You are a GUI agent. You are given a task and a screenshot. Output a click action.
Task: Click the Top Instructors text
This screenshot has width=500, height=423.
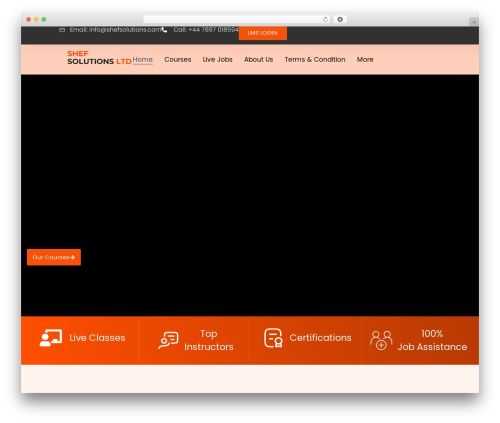click(209, 340)
